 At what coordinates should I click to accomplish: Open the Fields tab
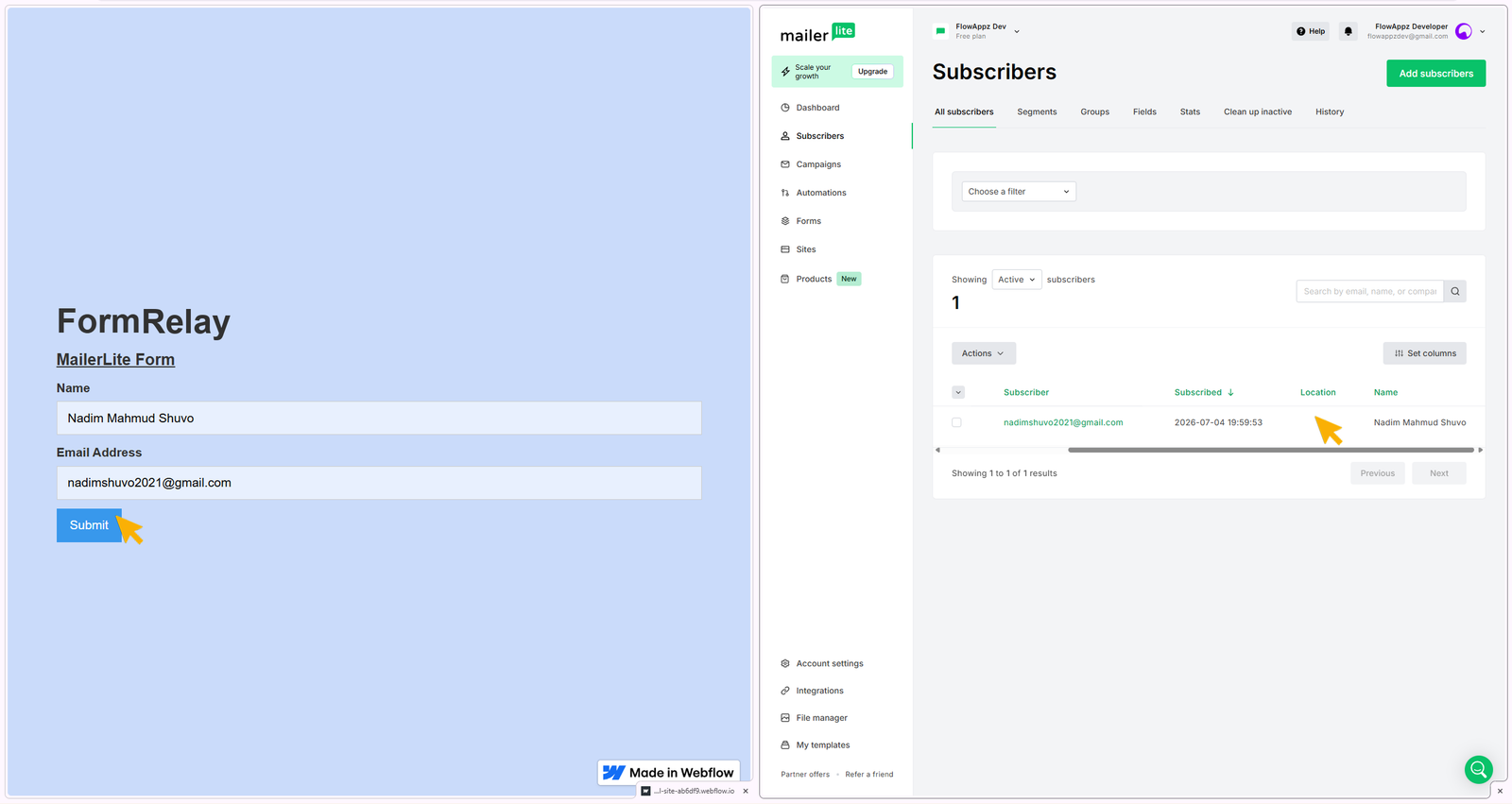click(x=1144, y=111)
